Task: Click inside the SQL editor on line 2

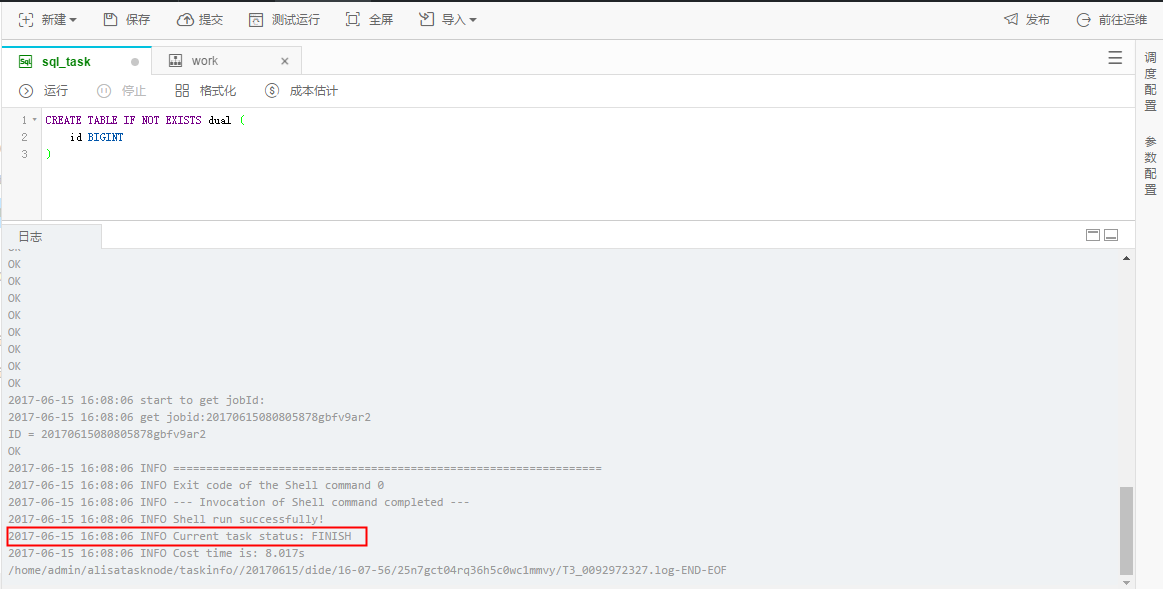Action: [586, 137]
